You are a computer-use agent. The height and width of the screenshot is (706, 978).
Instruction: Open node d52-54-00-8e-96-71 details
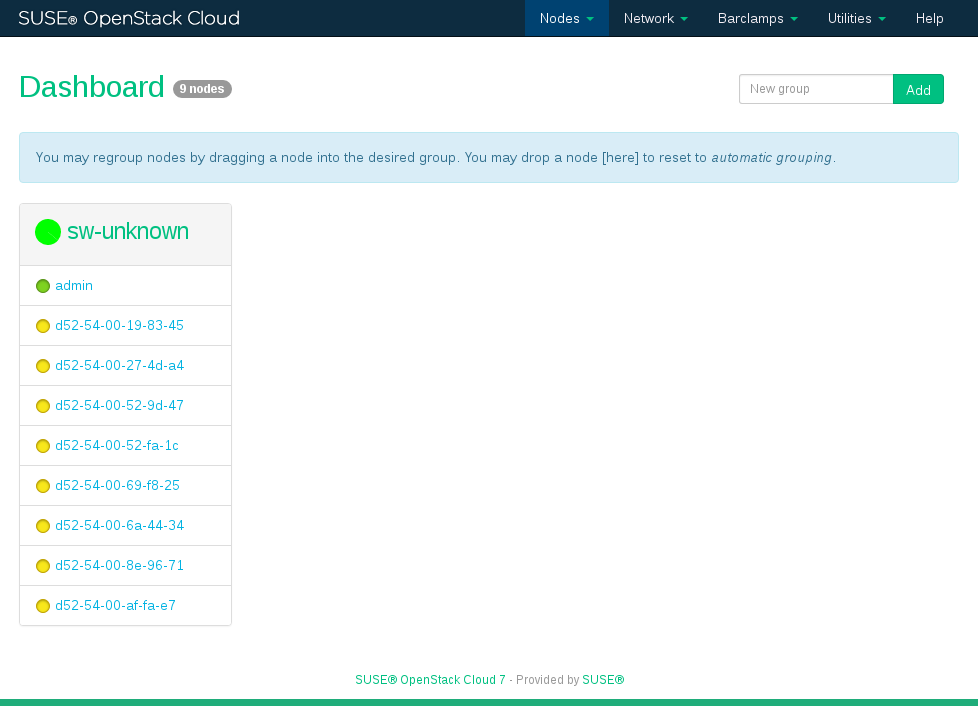[119, 566]
